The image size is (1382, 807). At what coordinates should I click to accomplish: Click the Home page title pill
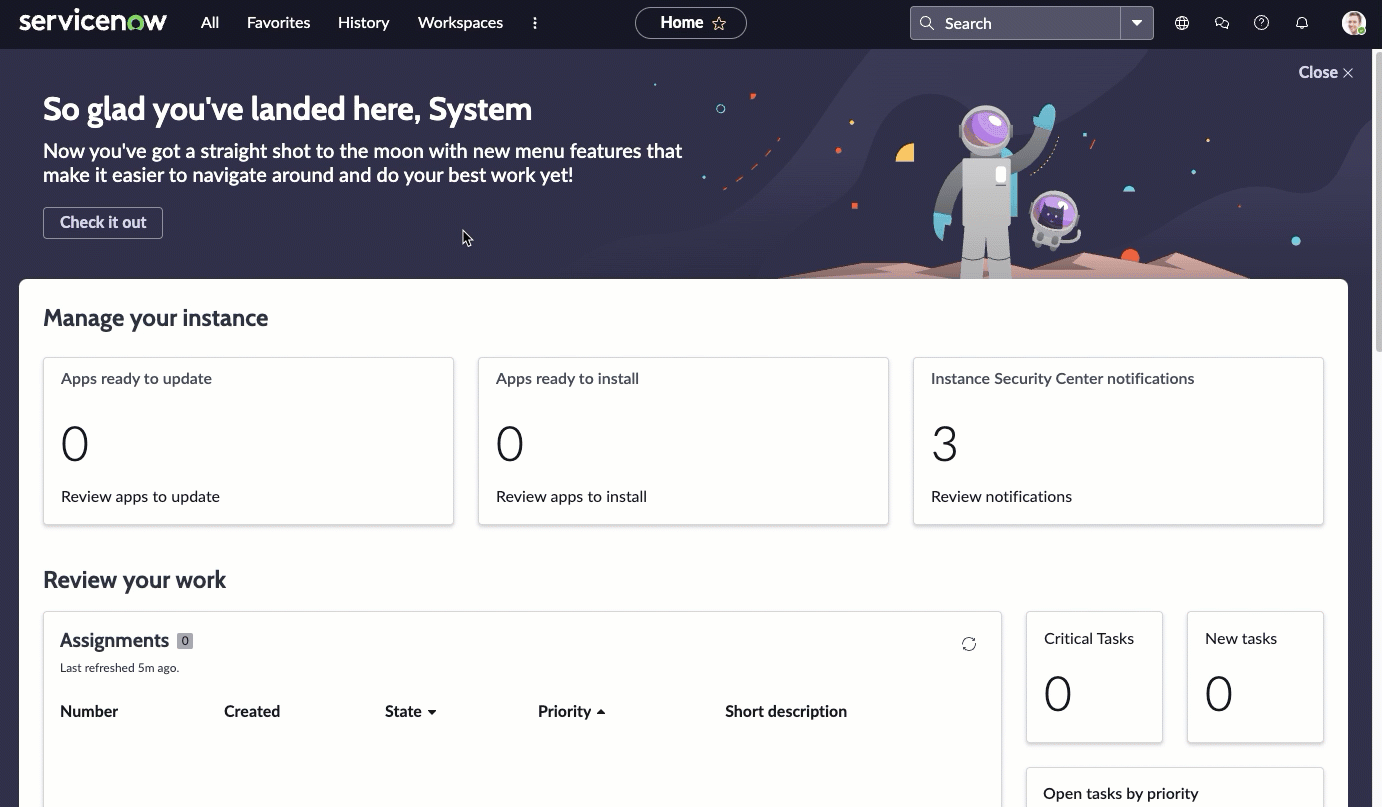click(691, 23)
